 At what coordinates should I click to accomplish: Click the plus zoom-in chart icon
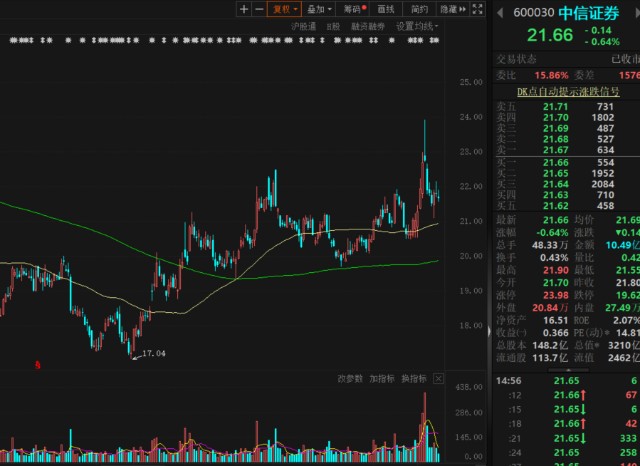pos(244,9)
